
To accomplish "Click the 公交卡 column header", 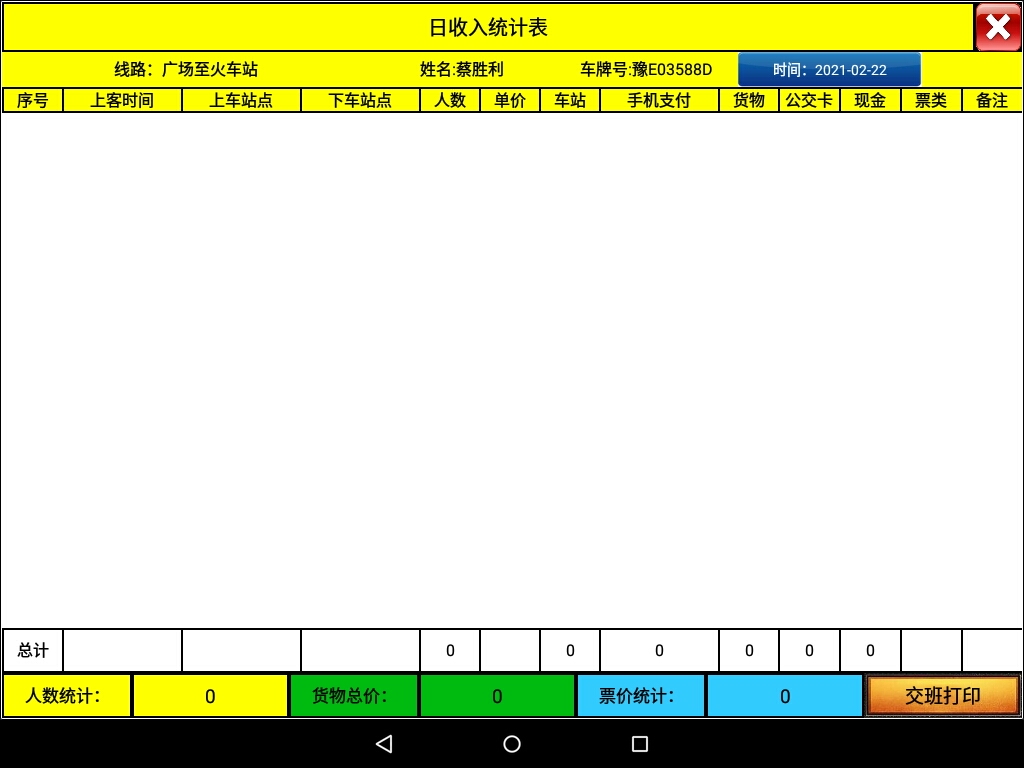I will click(x=809, y=100).
